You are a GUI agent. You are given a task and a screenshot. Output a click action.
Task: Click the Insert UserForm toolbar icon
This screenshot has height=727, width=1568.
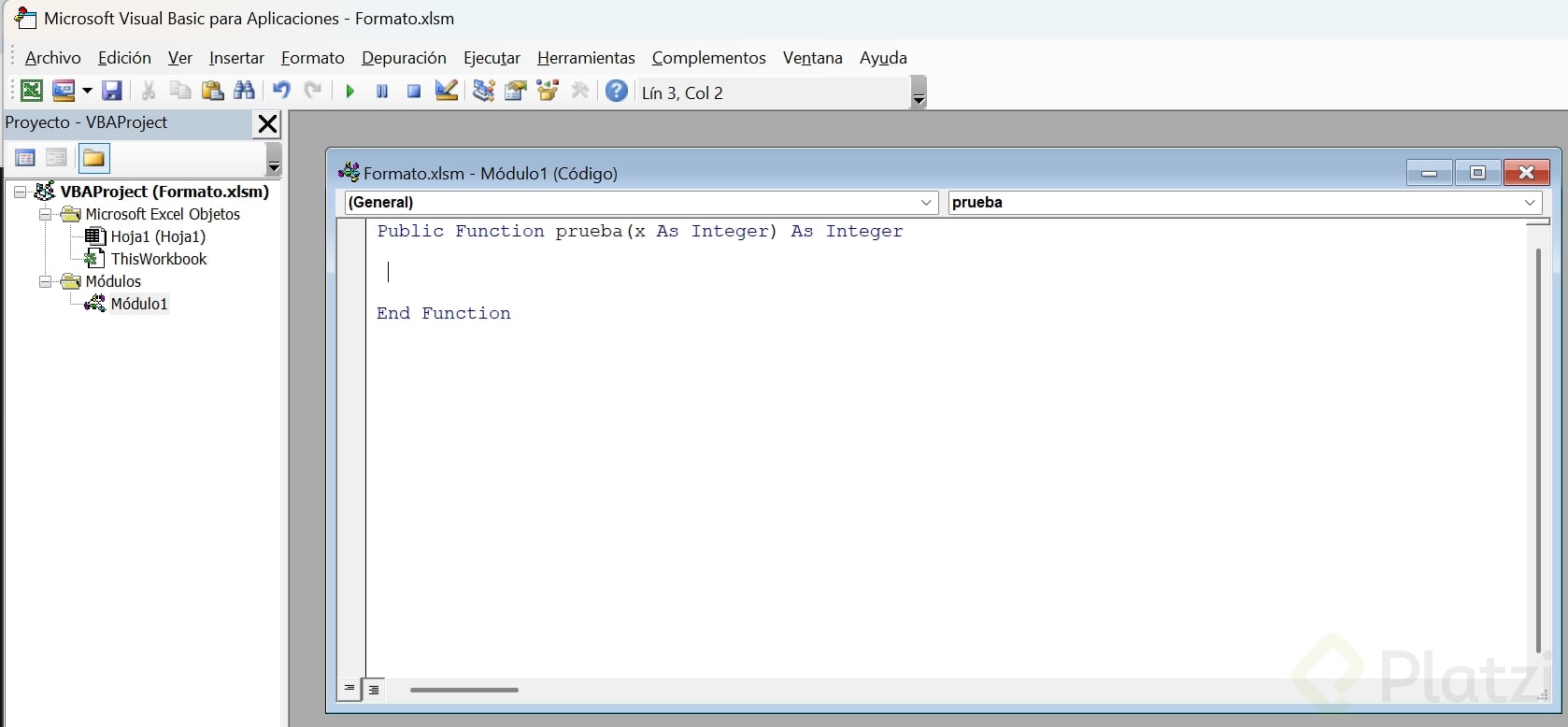(x=64, y=91)
